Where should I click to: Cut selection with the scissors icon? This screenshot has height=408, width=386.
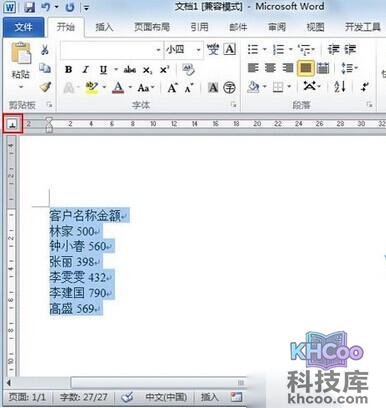coord(45,50)
